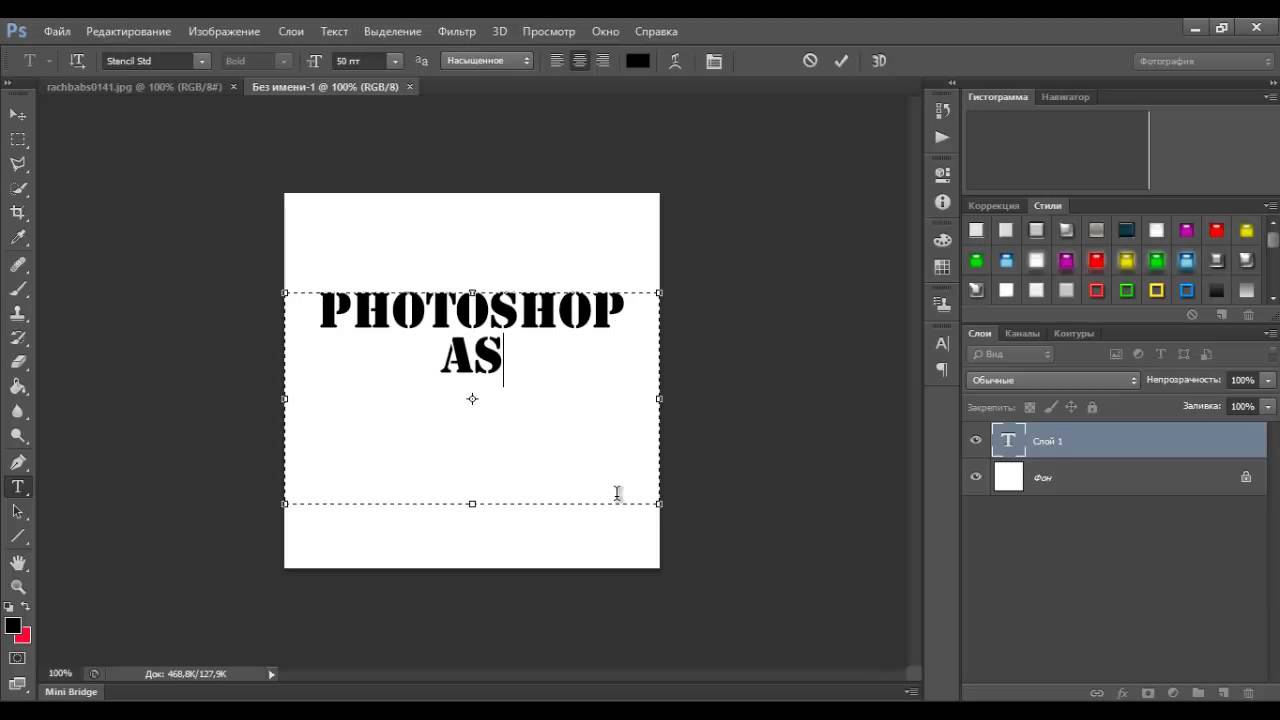Select the Quick Selection tool
Image resolution: width=1280 pixels, height=720 pixels.
pyautogui.click(x=18, y=188)
